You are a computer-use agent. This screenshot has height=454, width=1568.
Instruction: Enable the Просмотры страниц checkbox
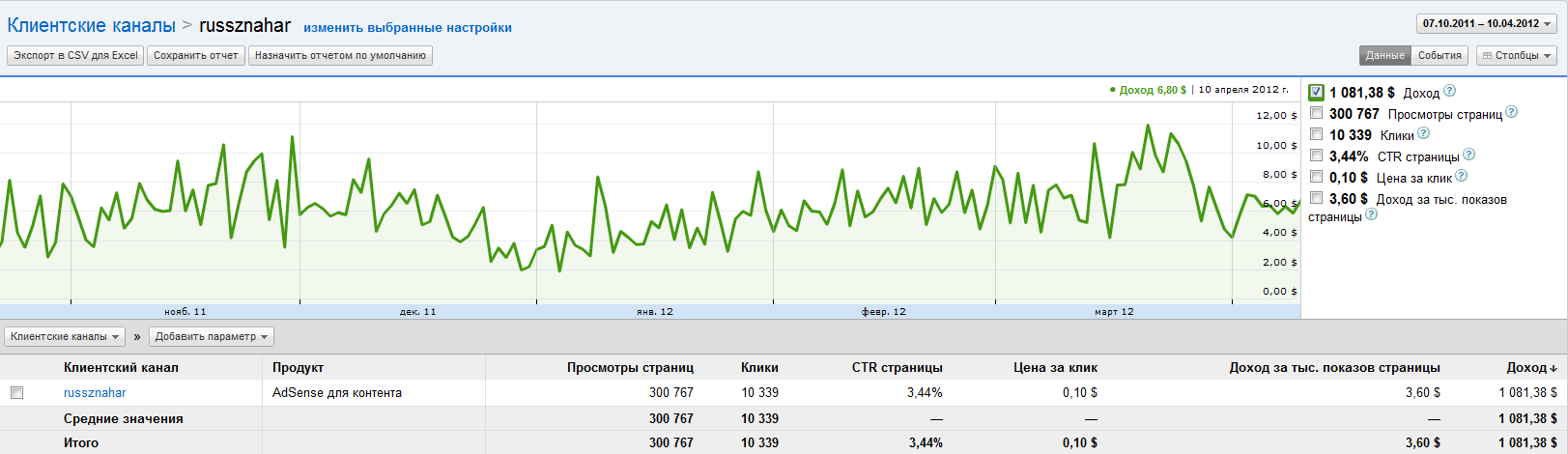click(x=1316, y=113)
